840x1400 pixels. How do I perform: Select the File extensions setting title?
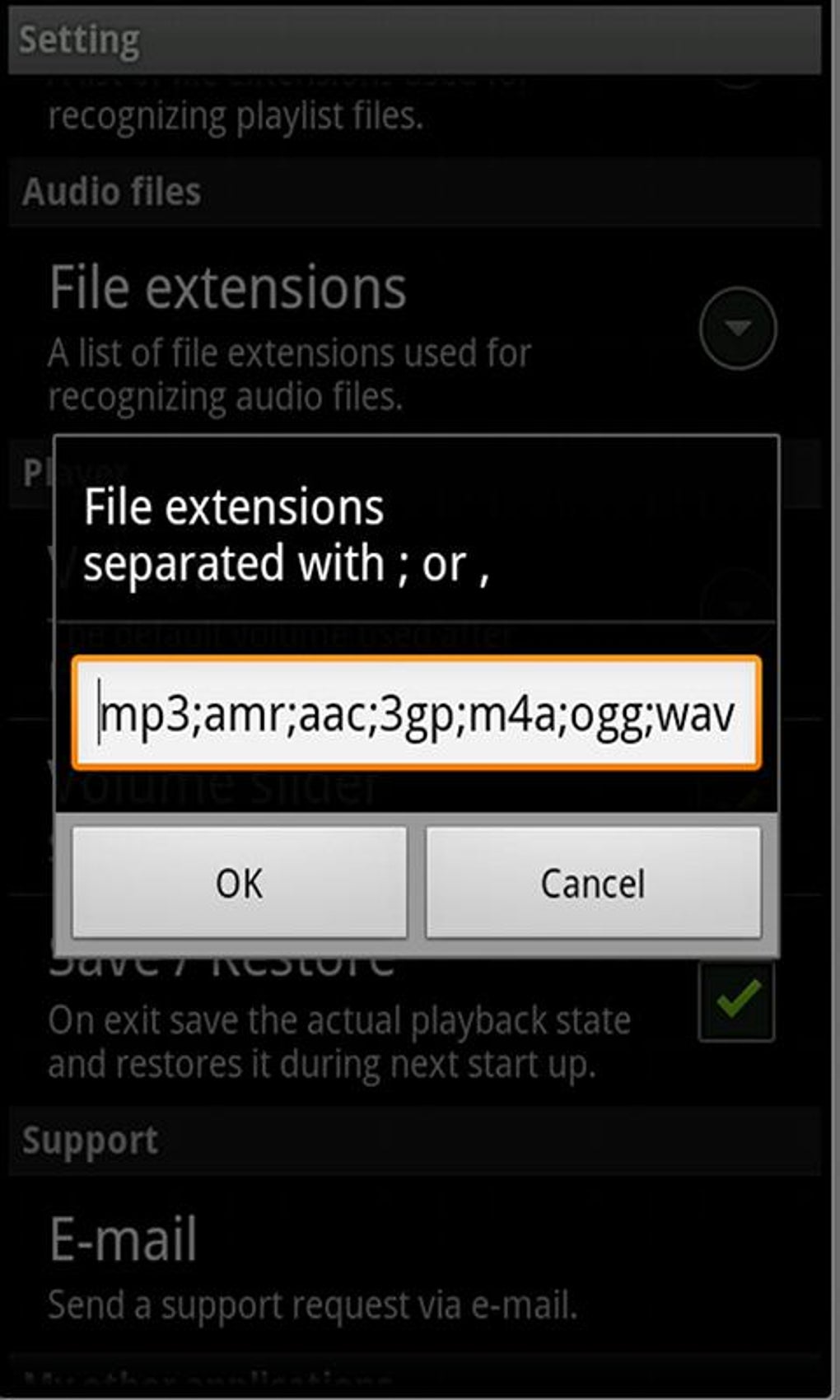pos(228,287)
